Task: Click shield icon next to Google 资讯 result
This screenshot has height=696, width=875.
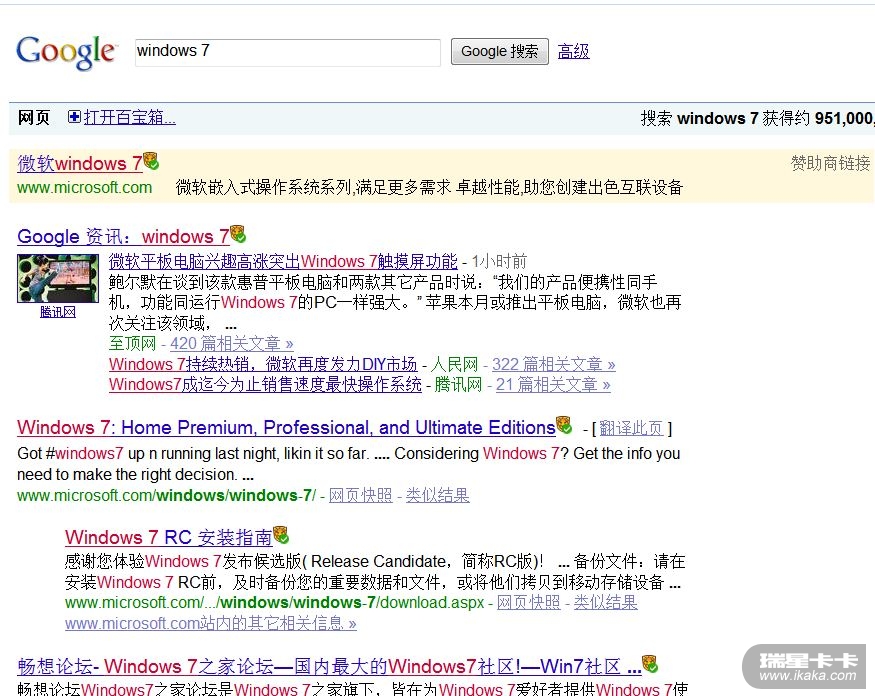Action: click(238, 233)
